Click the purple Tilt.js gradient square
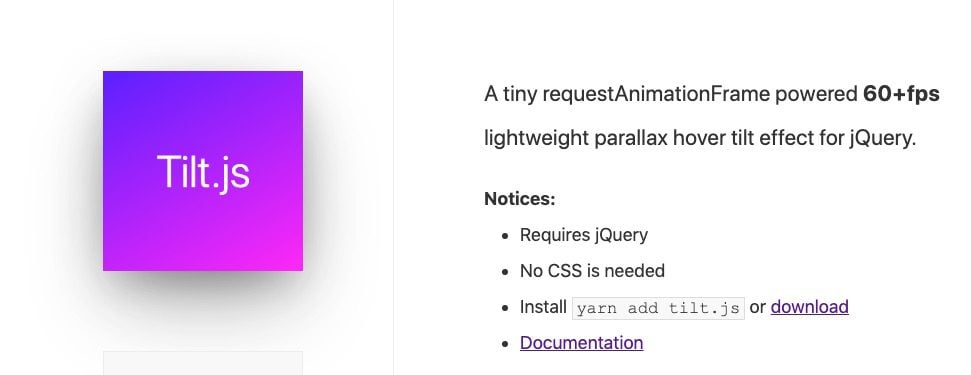The height and width of the screenshot is (375, 971). tap(202, 171)
